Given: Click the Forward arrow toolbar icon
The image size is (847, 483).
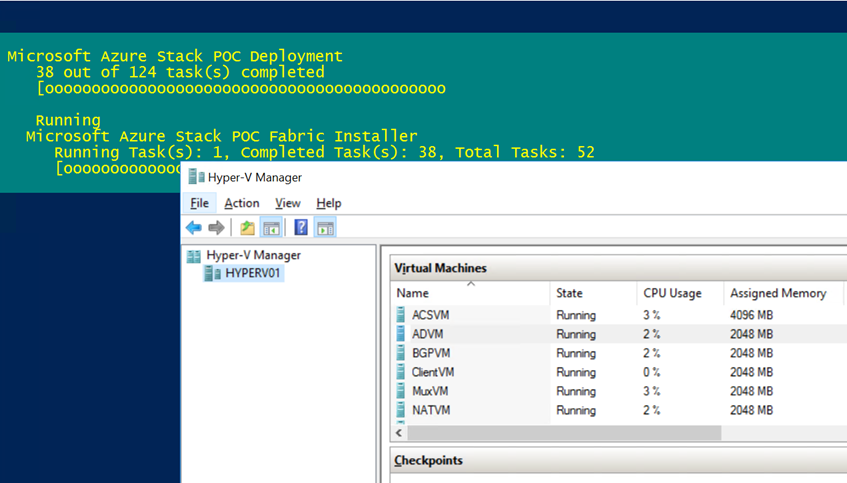Looking at the screenshot, I should 216,227.
